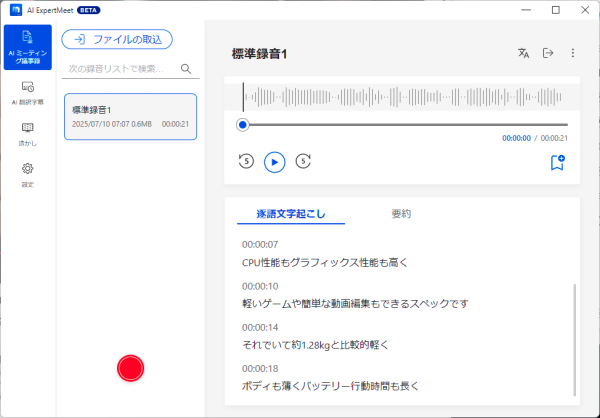The width and height of the screenshot is (600, 418).
Task: Click the AI ExpertMeet app logo
Action: [16, 10]
